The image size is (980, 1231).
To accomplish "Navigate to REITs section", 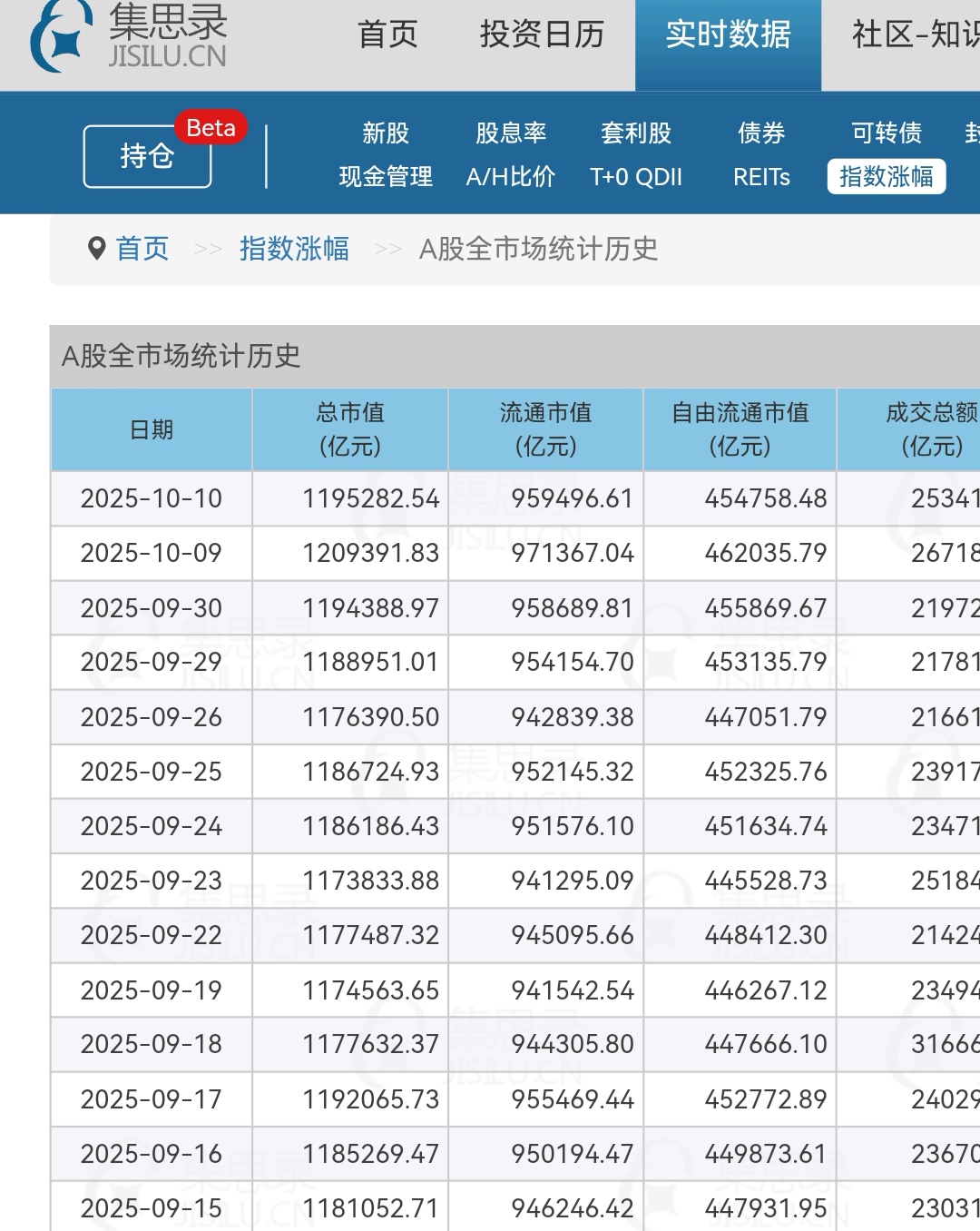I will point(761,176).
